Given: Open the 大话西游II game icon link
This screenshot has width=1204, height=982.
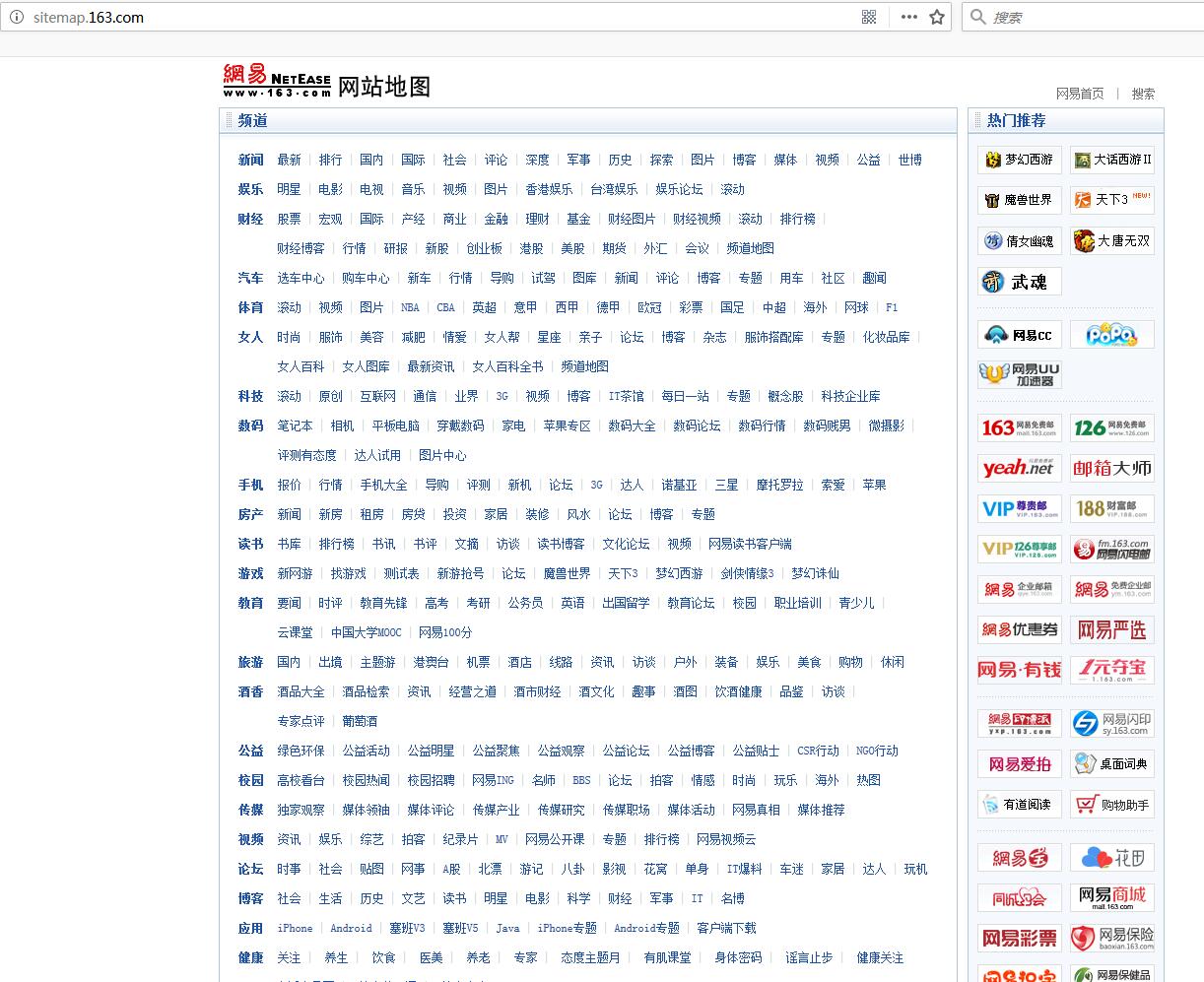Looking at the screenshot, I should pyautogui.click(x=1112, y=160).
